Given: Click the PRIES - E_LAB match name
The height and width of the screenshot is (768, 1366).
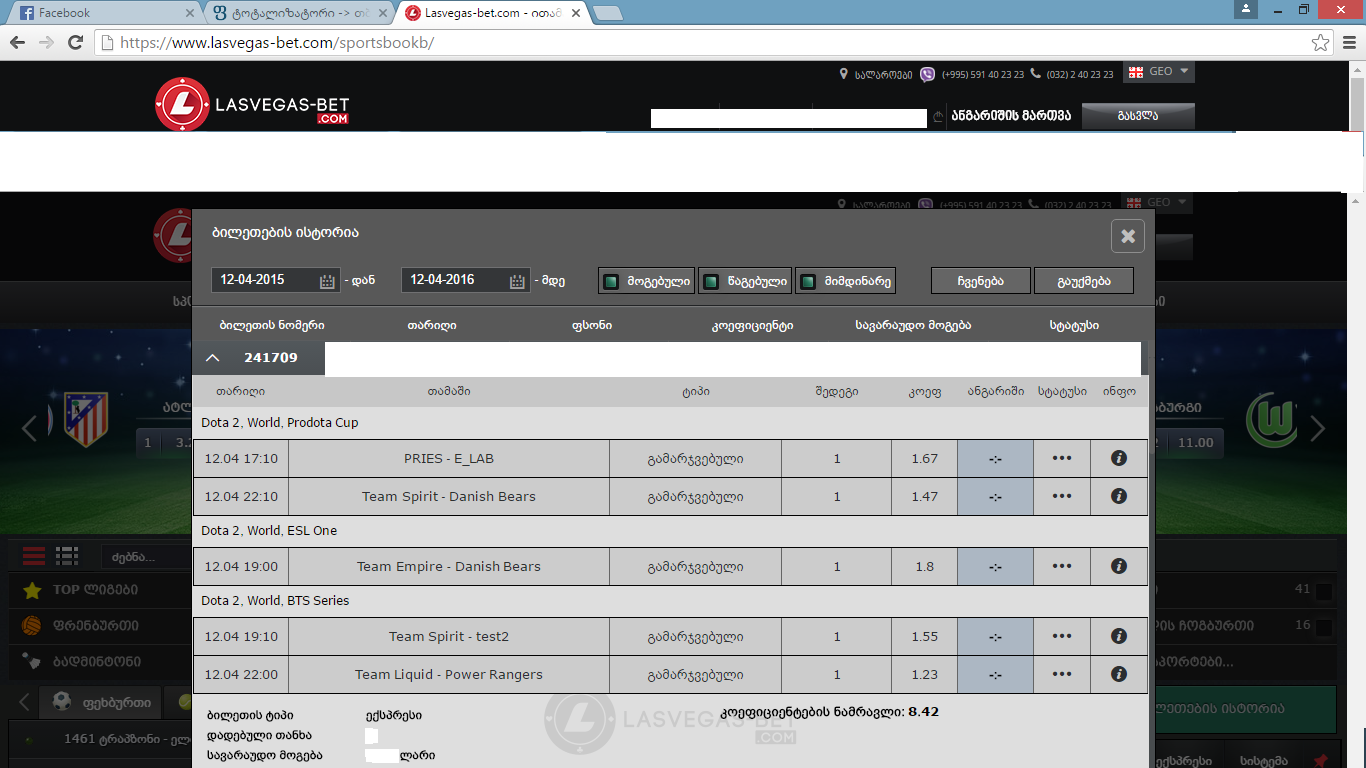Looking at the screenshot, I should pos(449,458).
